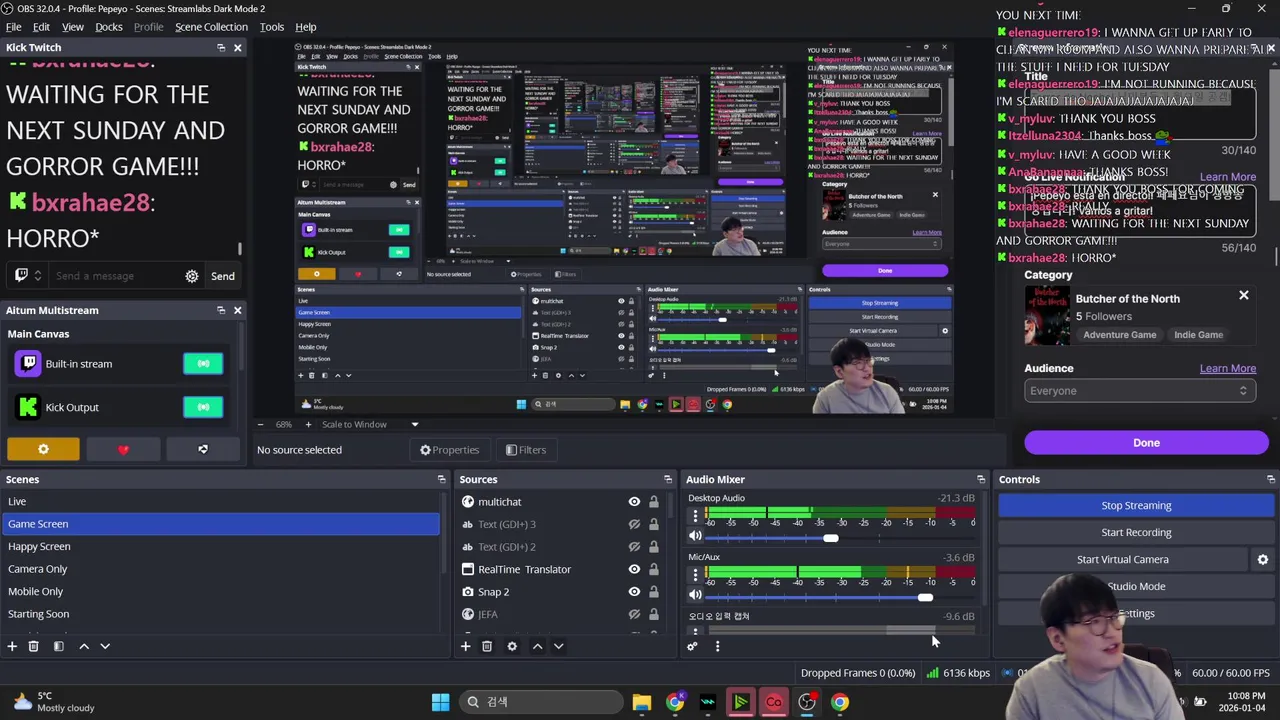
Task: Add a new scene with plus icon
Action: point(12,647)
